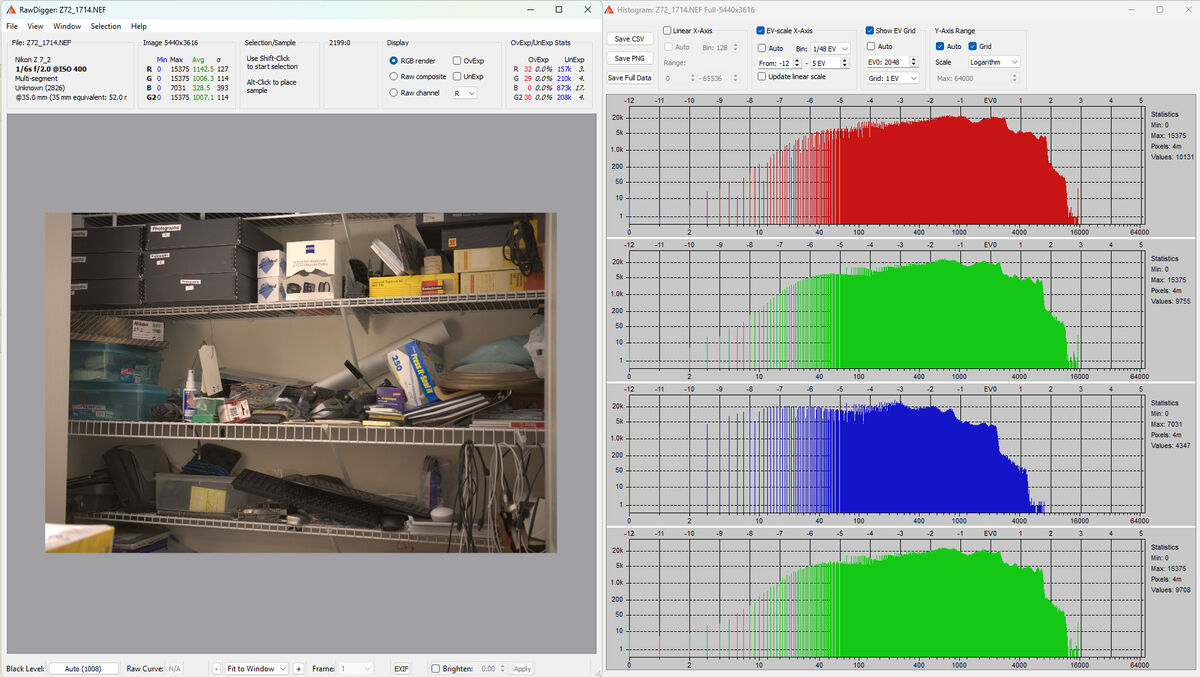Zoom in with the plus button
1200x677 pixels.
click(x=298, y=668)
